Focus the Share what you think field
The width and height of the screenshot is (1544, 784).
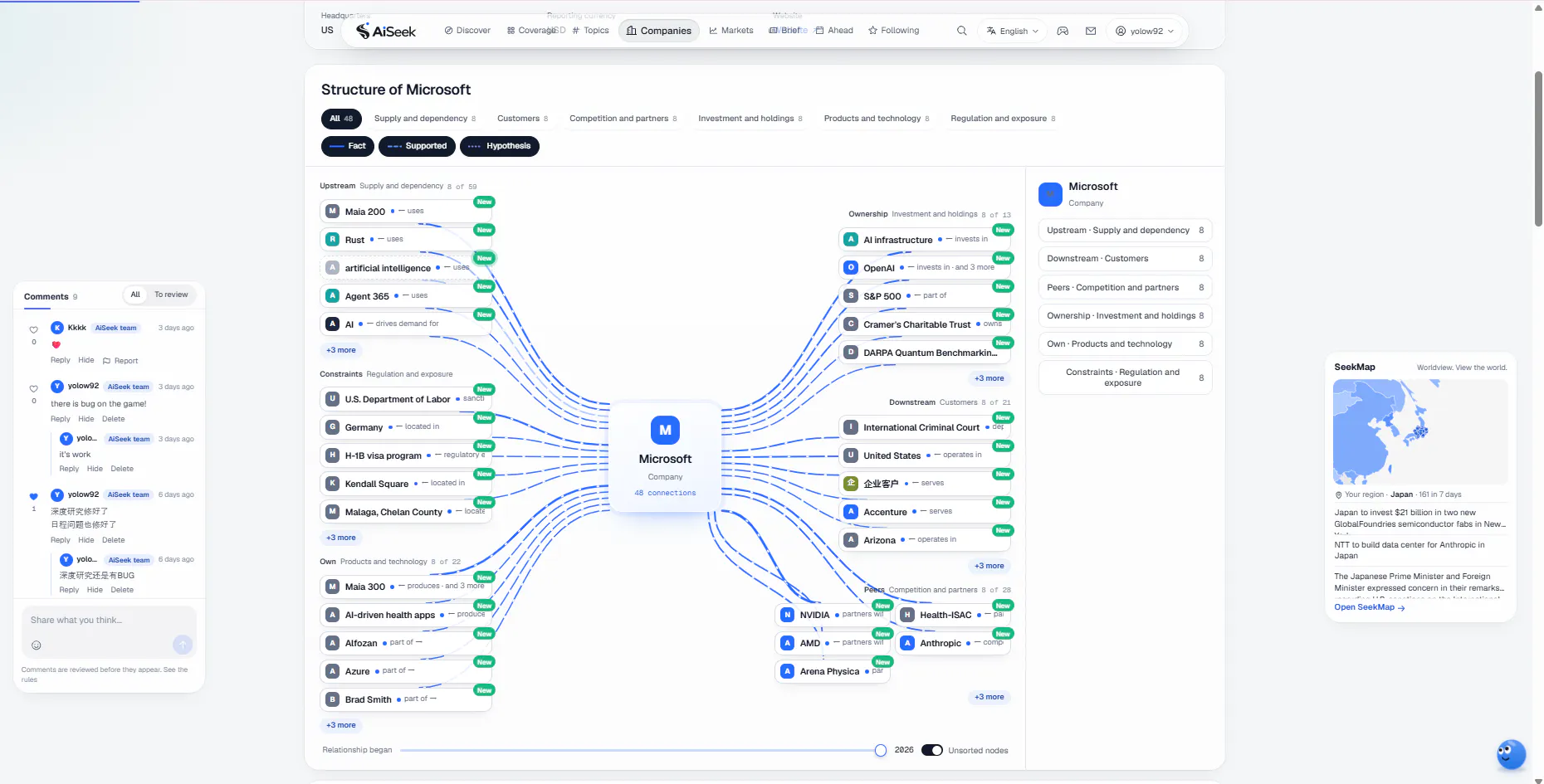tap(109, 621)
